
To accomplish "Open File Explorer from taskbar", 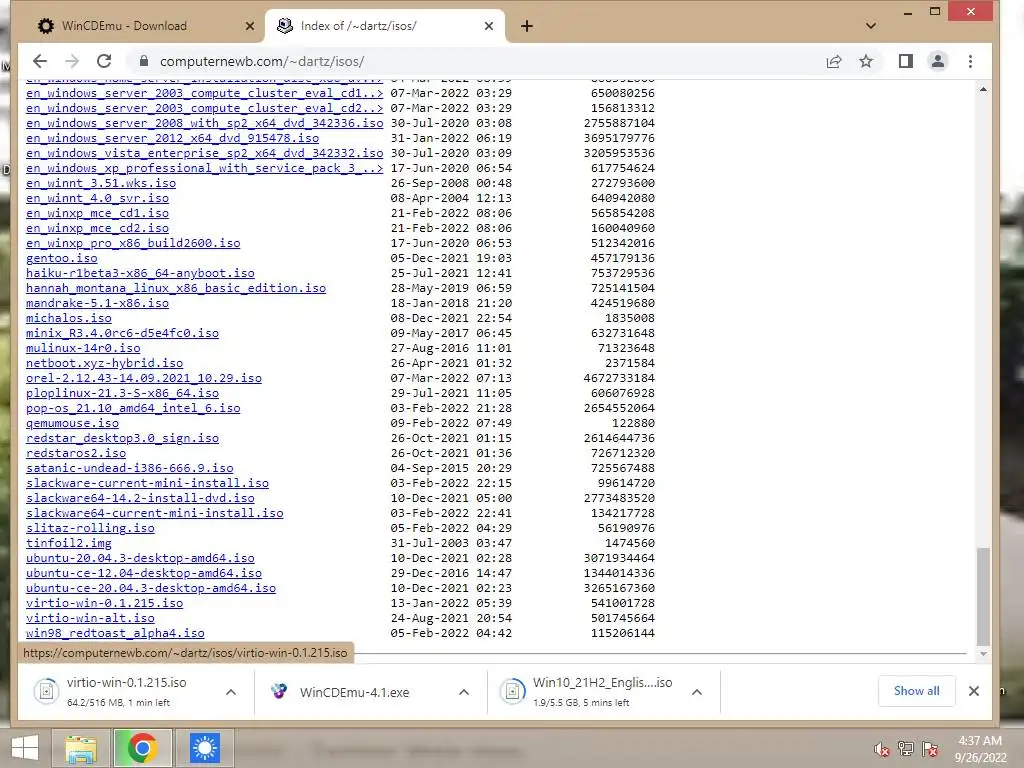I will 80,748.
